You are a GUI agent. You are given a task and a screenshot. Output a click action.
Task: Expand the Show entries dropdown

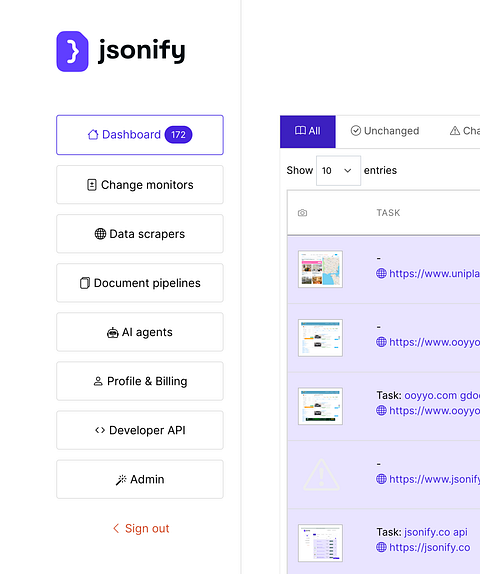pyautogui.click(x=338, y=171)
